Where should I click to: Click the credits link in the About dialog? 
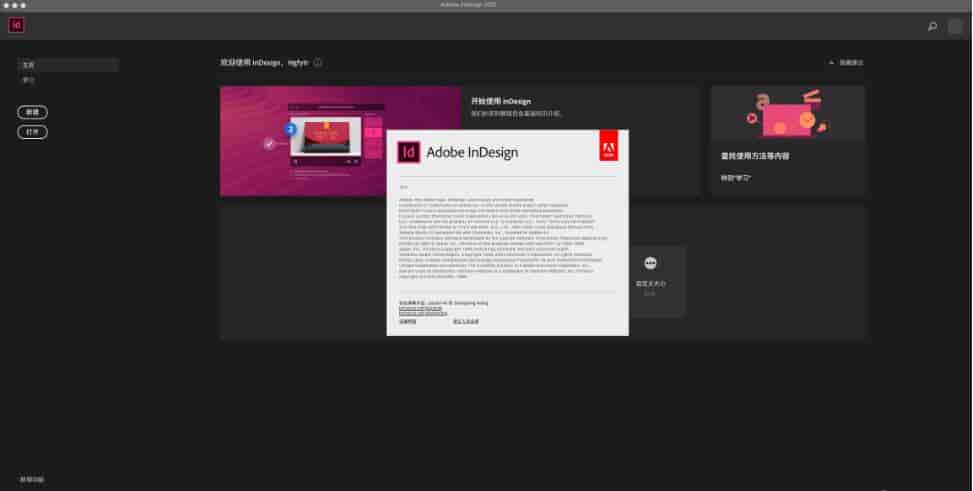(x=466, y=322)
